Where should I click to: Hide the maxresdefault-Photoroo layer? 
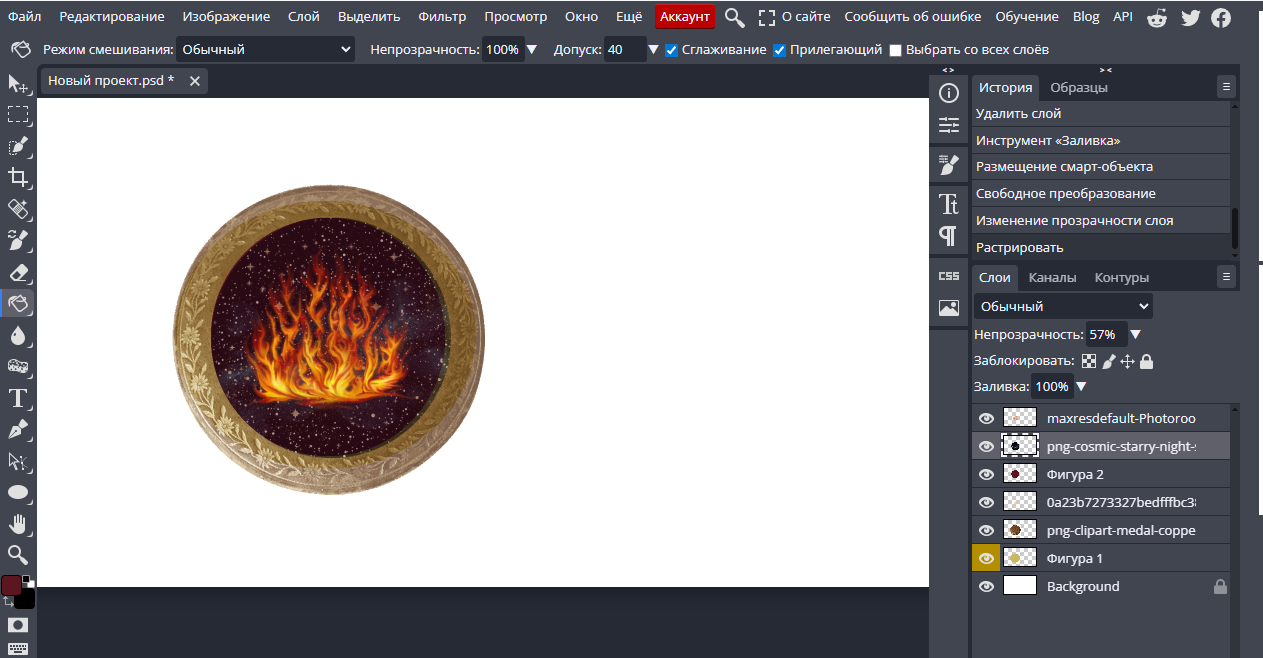click(x=986, y=418)
